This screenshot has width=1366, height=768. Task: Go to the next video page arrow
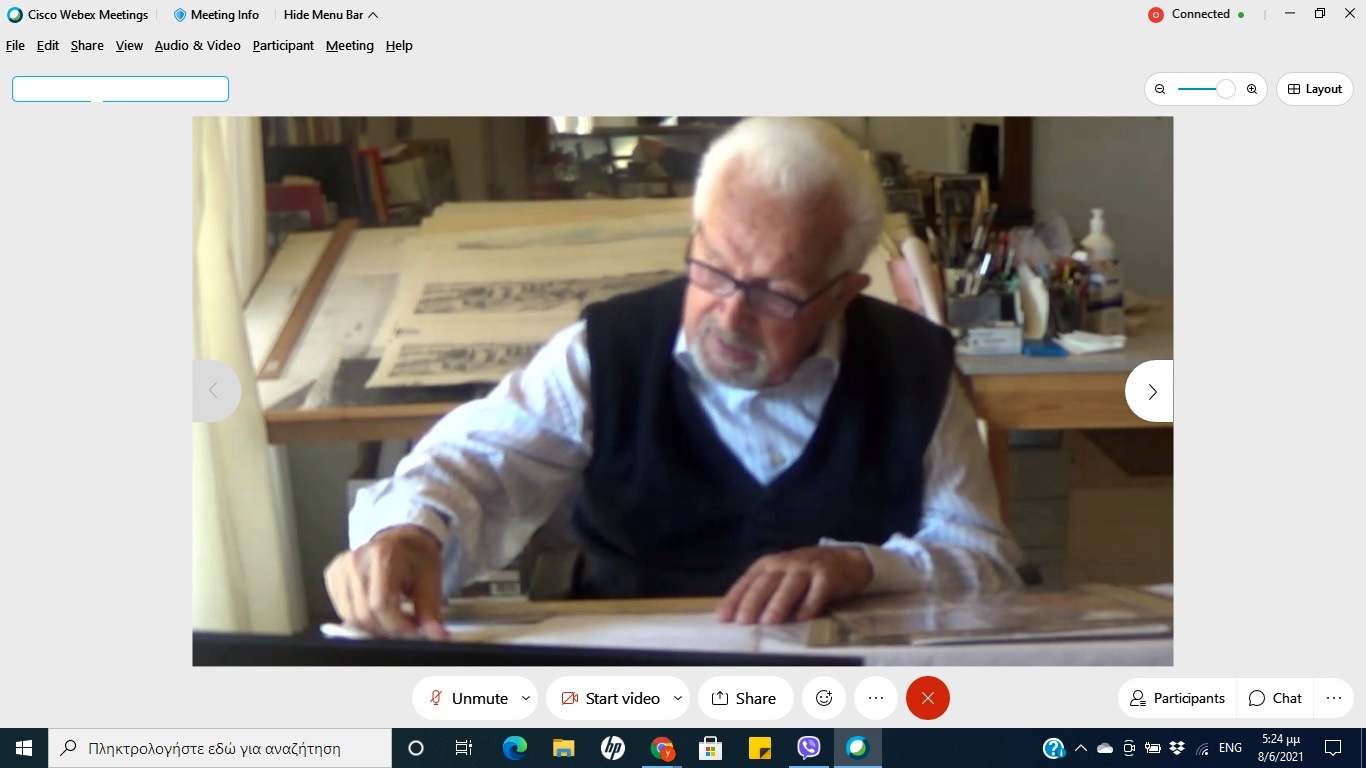click(x=1151, y=391)
